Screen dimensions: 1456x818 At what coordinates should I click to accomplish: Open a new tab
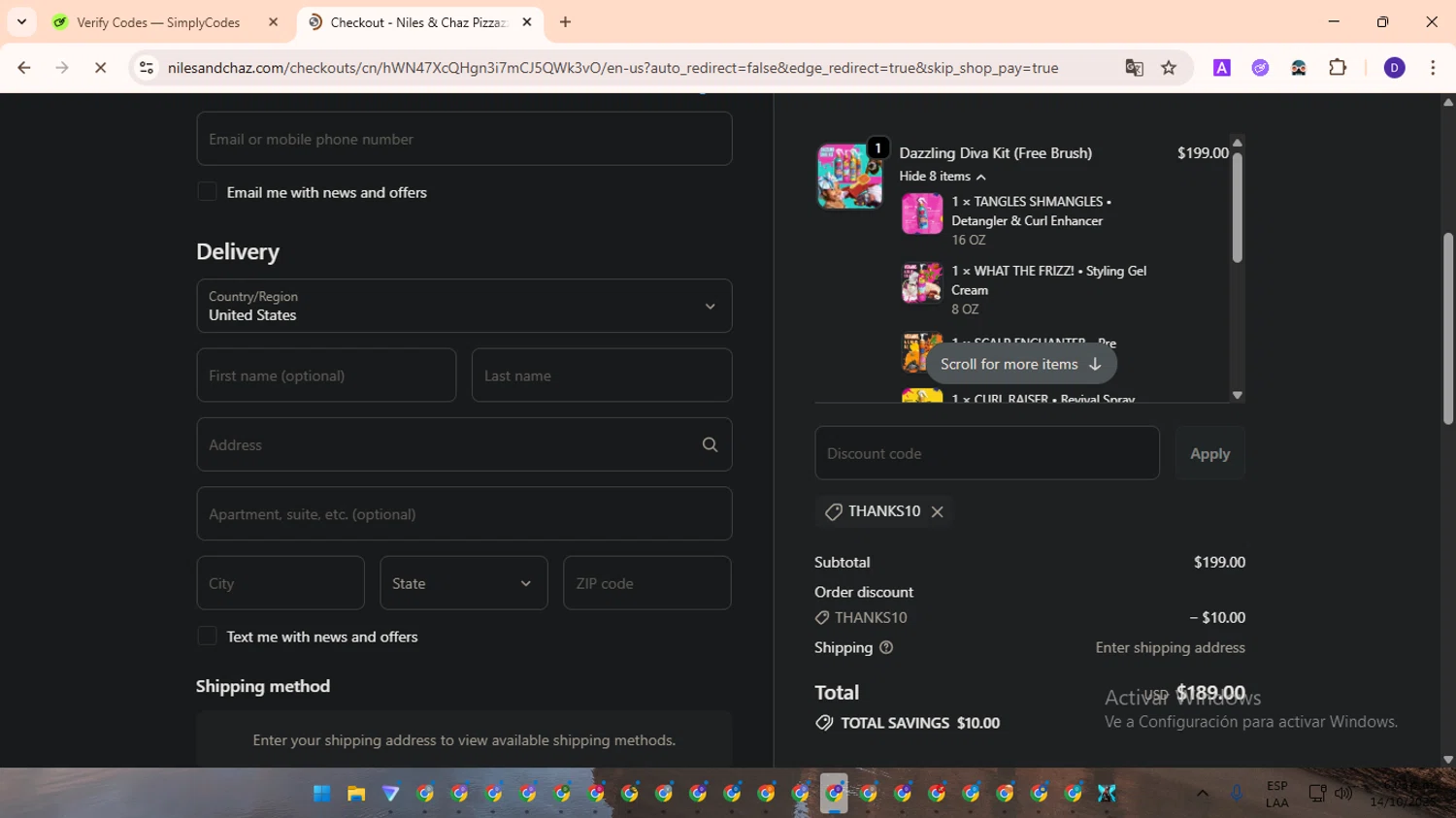click(x=565, y=21)
